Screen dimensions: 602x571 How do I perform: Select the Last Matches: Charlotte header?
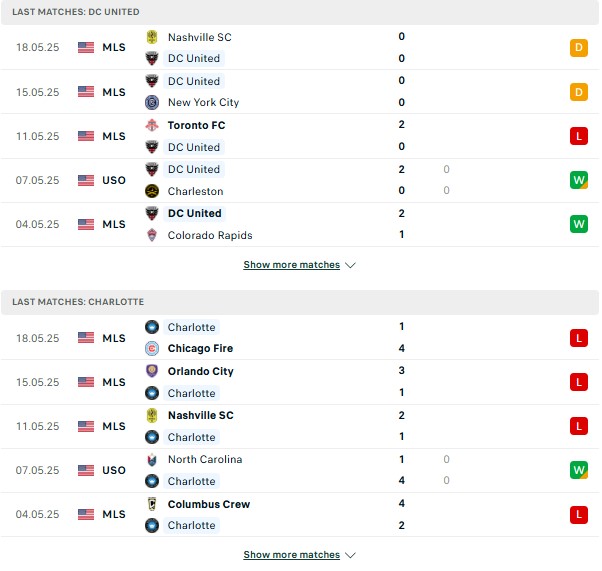[300, 302]
